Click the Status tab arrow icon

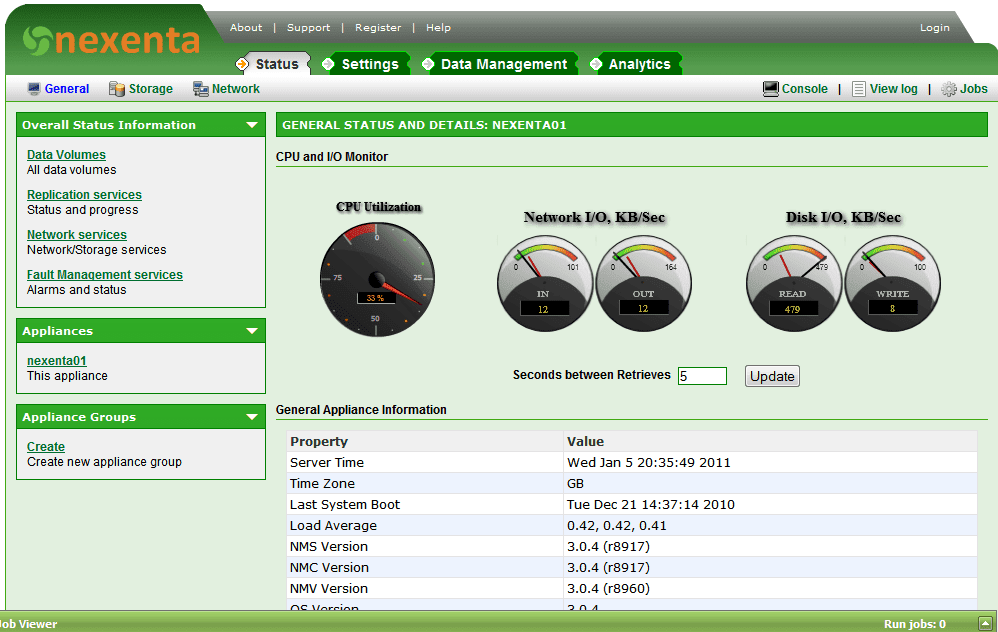click(242, 64)
